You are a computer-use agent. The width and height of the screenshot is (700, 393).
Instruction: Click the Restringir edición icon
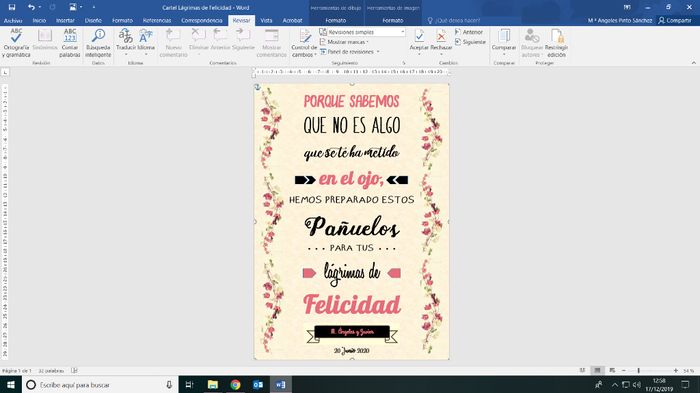(x=556, y=36)
